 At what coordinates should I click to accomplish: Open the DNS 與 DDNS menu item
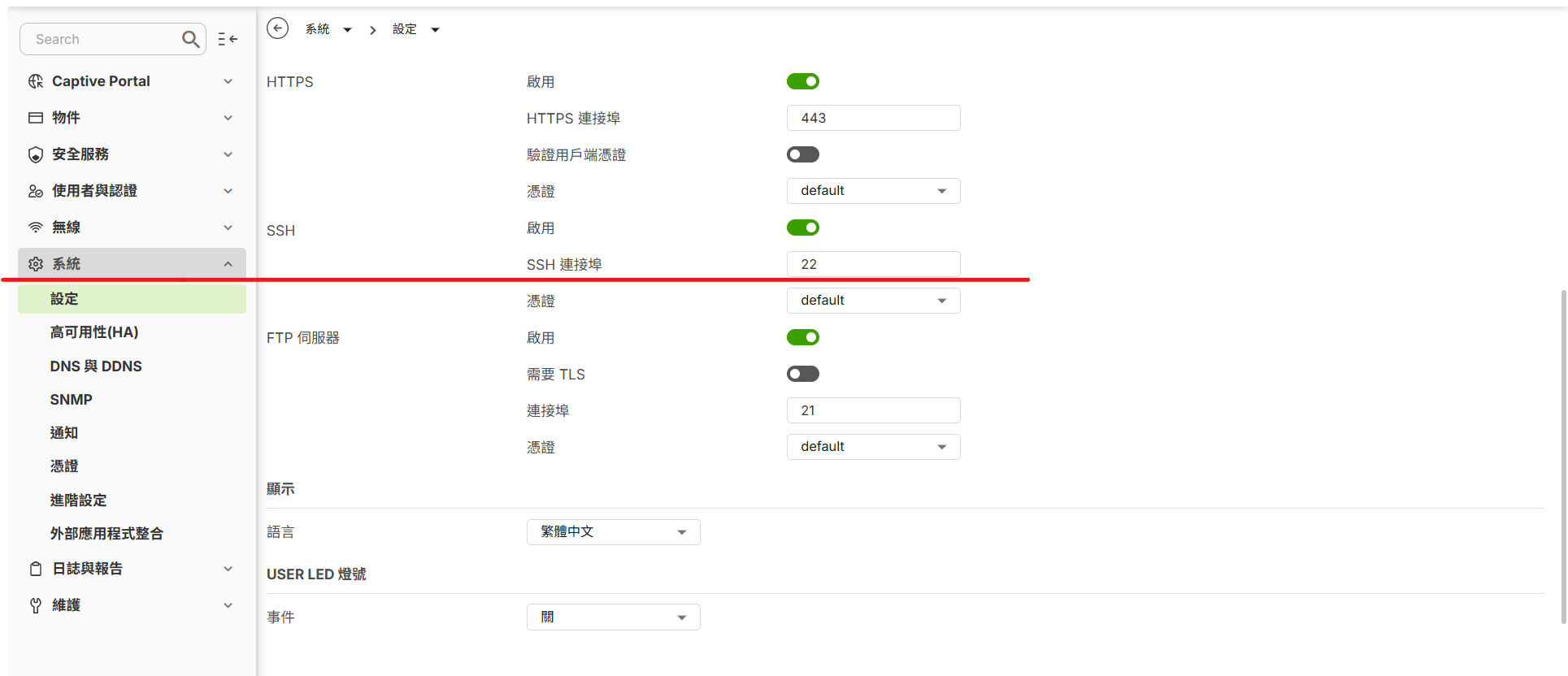pyautogui.click(x=96, y=366)
